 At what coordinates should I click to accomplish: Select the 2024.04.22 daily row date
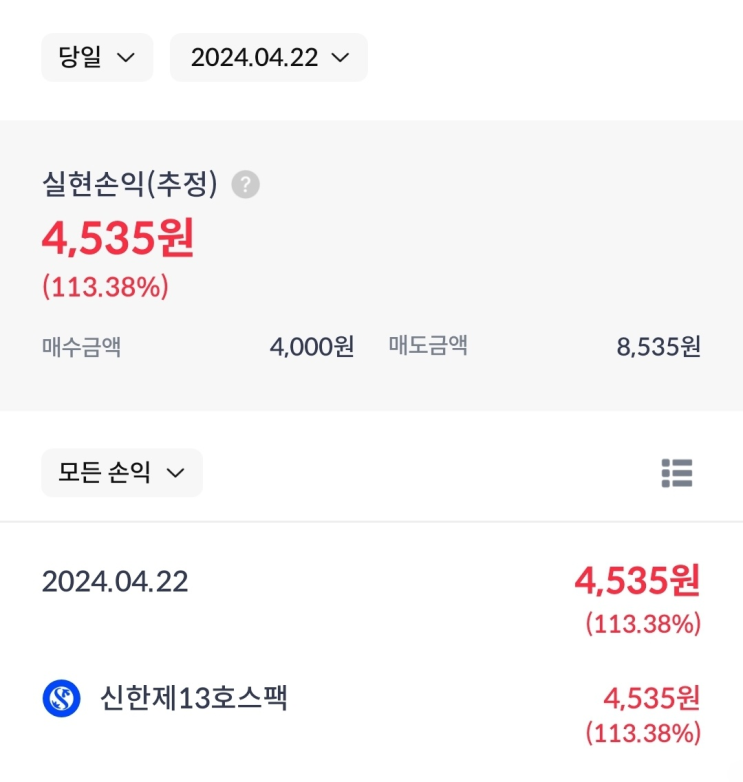[115, 582]
